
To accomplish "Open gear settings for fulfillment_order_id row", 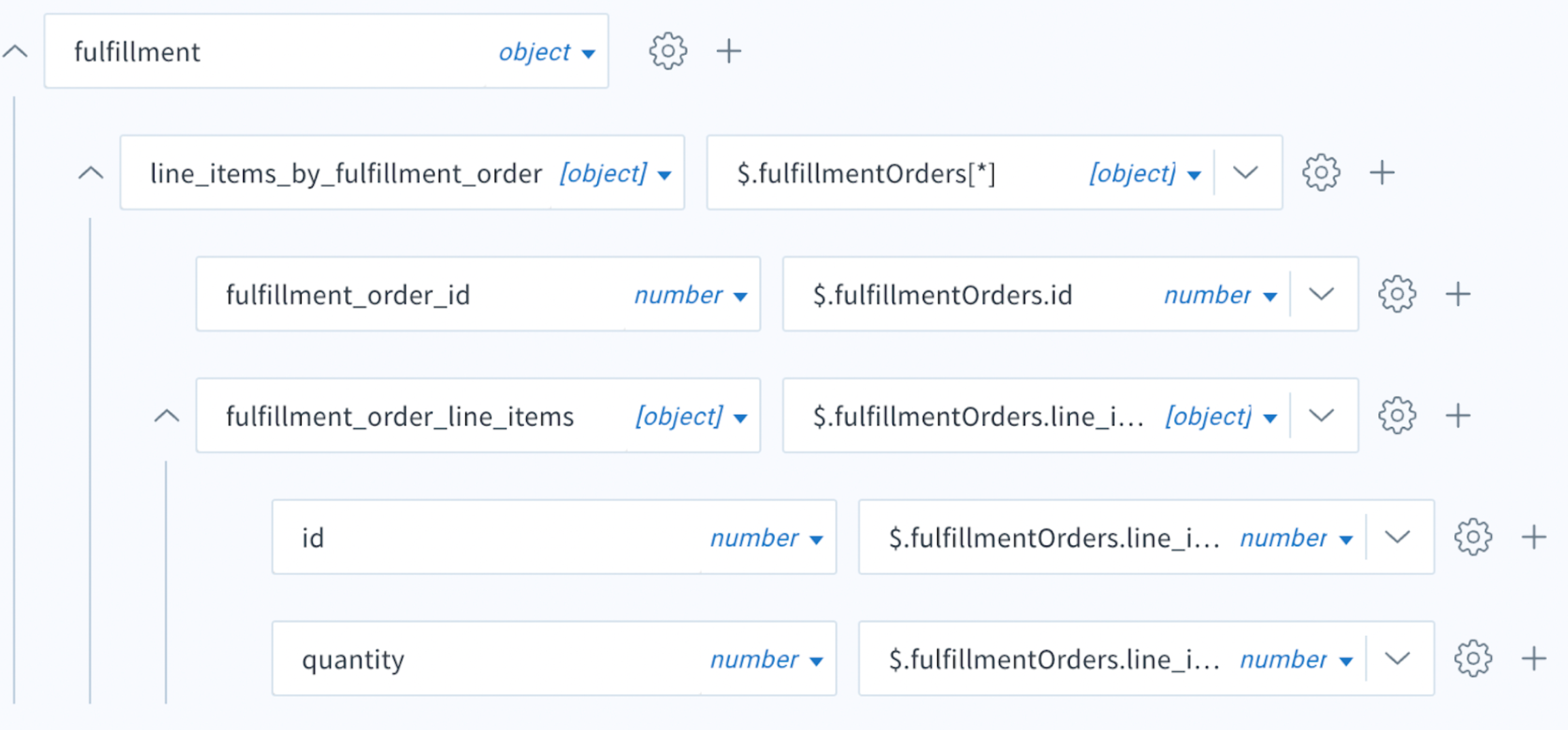I will (1397, 294).
